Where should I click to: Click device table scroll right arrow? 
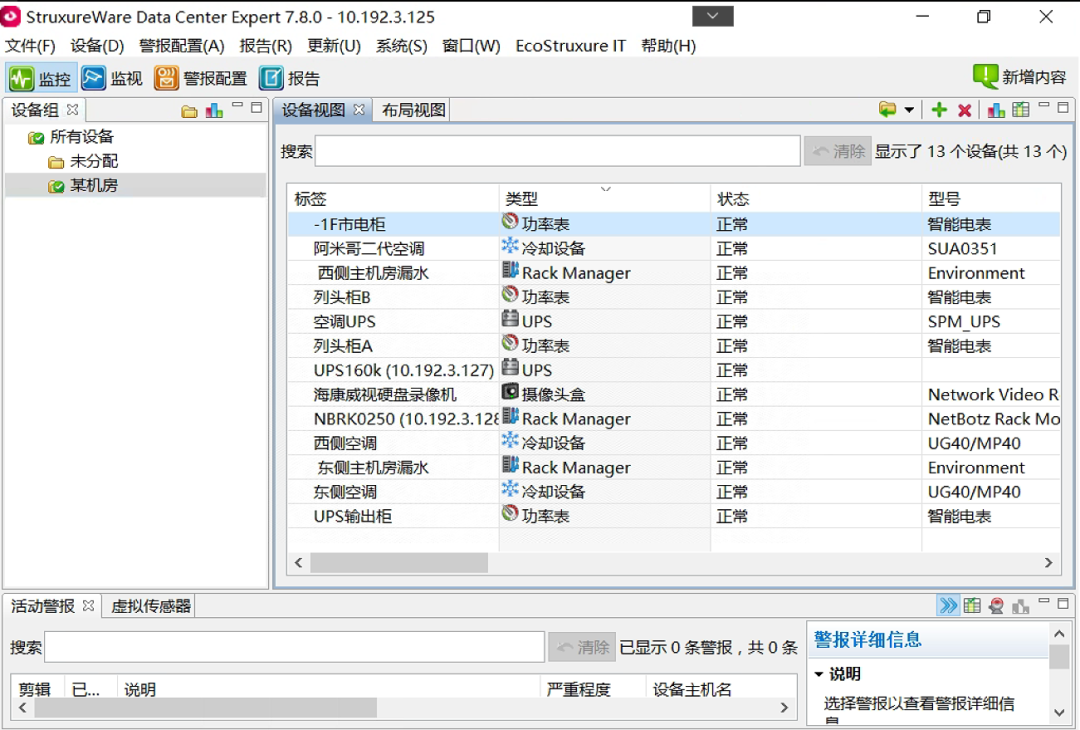[x=1048, y=563]
